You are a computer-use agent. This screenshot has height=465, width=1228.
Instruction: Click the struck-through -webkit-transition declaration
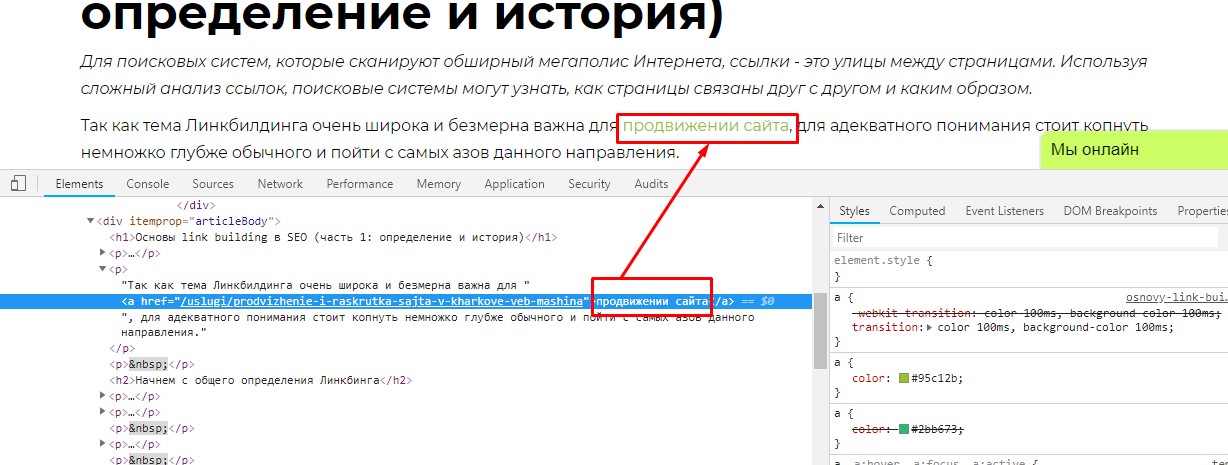tap(1037, 313)
